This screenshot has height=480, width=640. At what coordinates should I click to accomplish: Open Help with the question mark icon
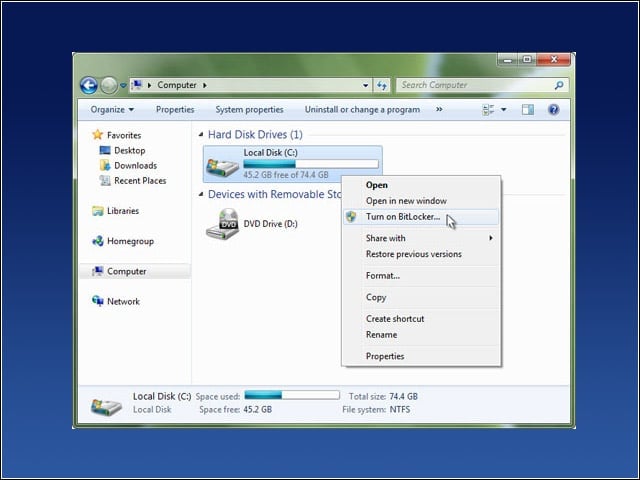[x=553, y=109]
